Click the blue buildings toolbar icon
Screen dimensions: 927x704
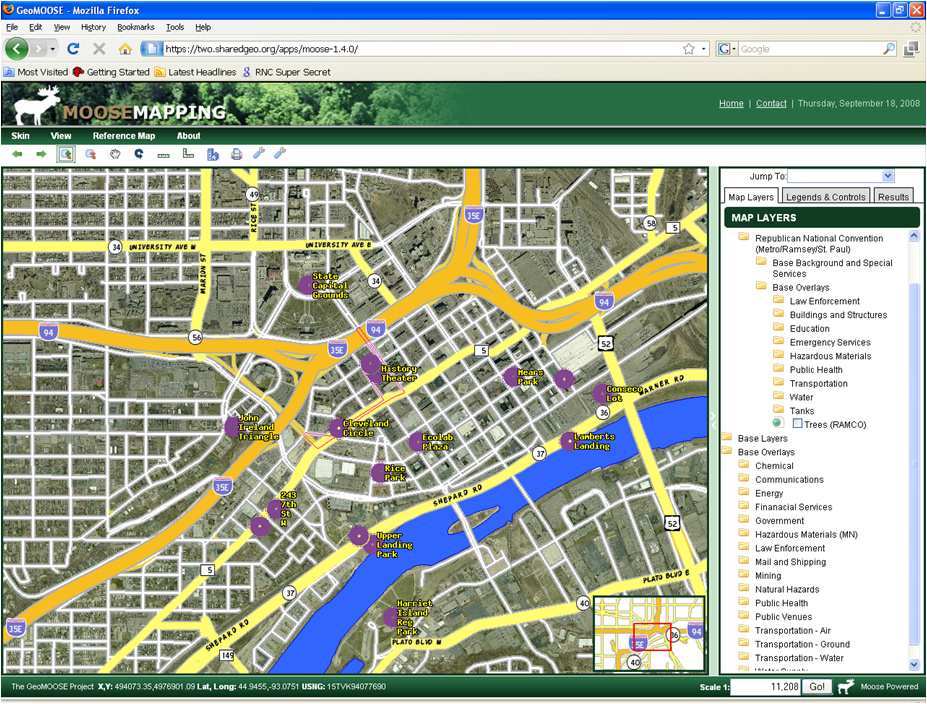(213, 154)
